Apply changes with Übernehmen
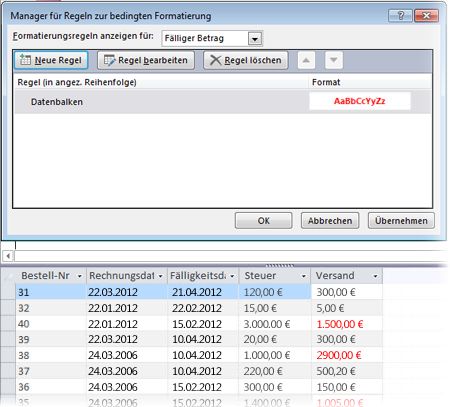This screenshot has width=450, height=407. point(401,221)
